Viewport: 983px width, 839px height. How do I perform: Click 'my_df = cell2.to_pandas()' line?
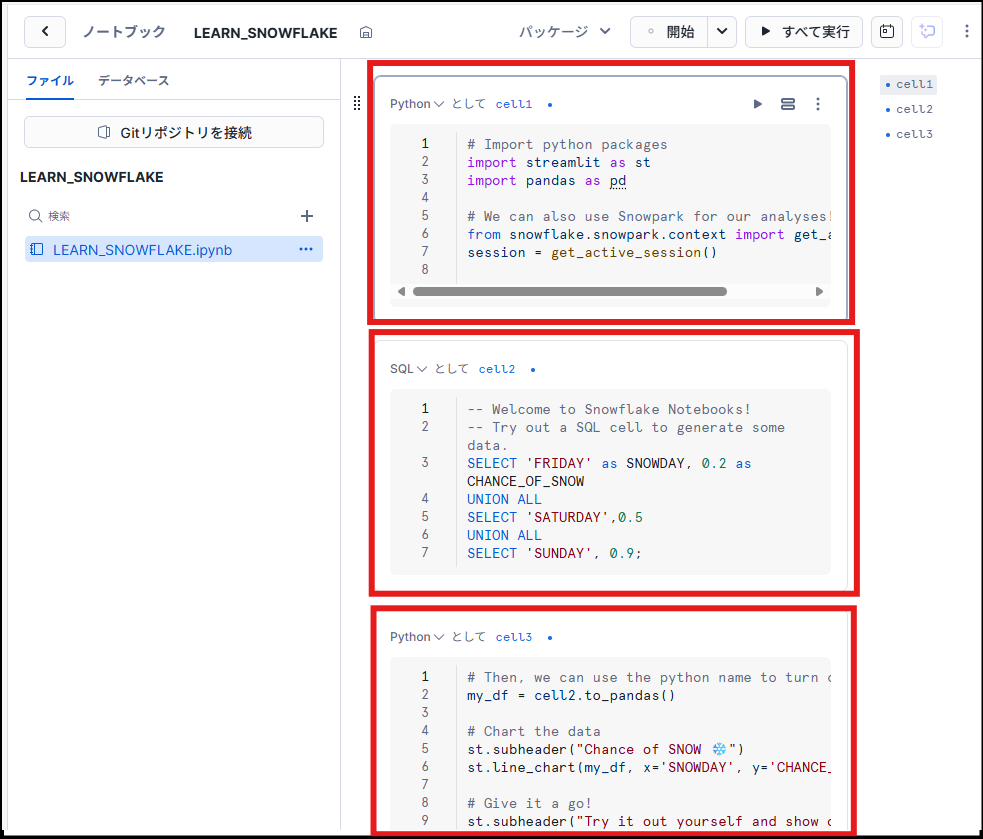(571, 696)
